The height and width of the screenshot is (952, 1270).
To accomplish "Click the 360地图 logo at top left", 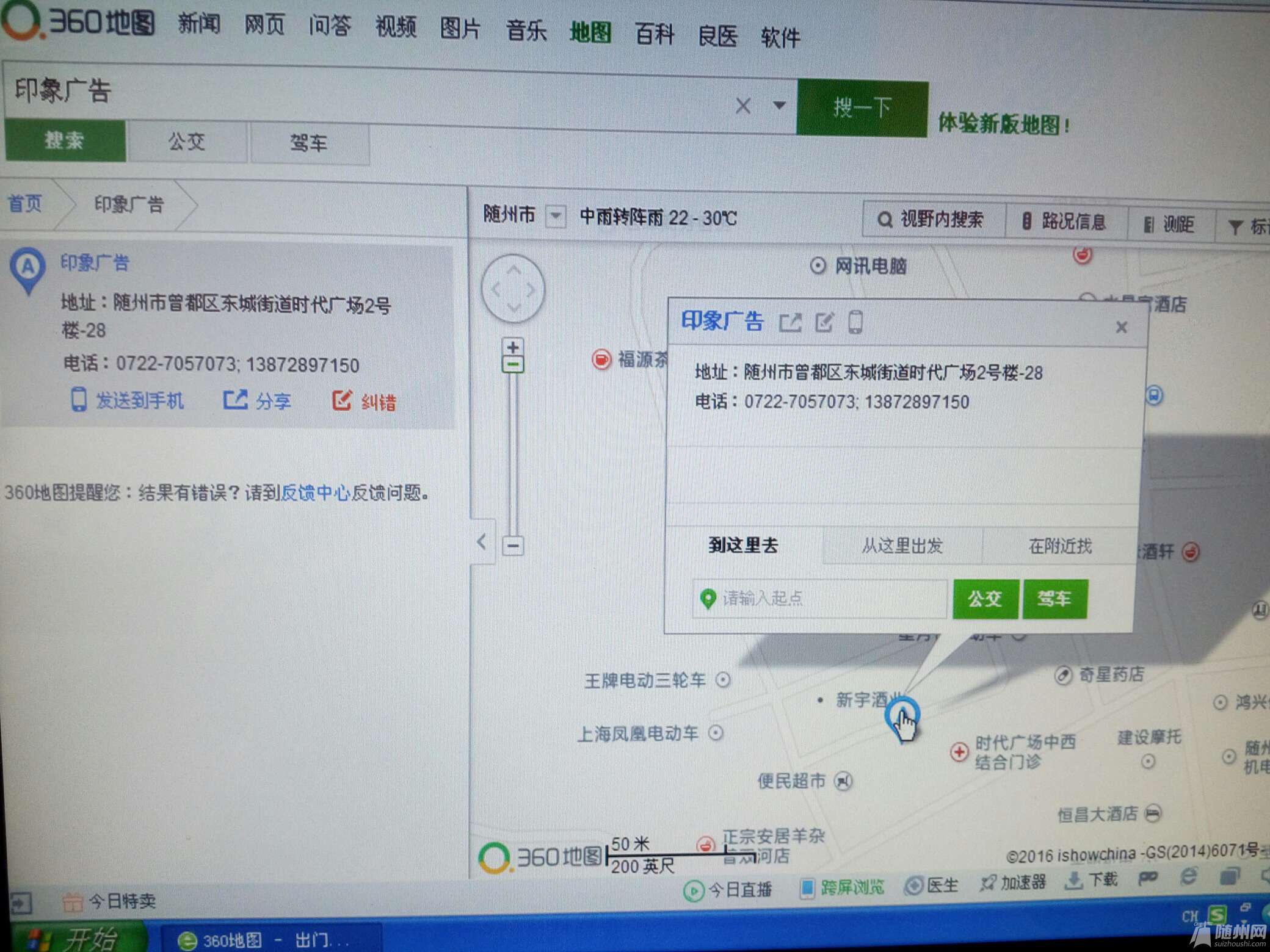I will [x=78, y=22].
